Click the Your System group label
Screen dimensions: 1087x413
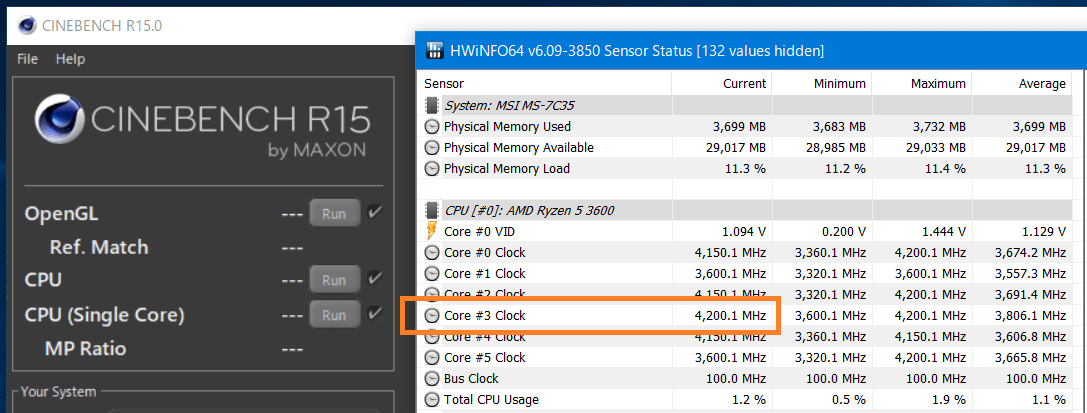coord(58,392)
